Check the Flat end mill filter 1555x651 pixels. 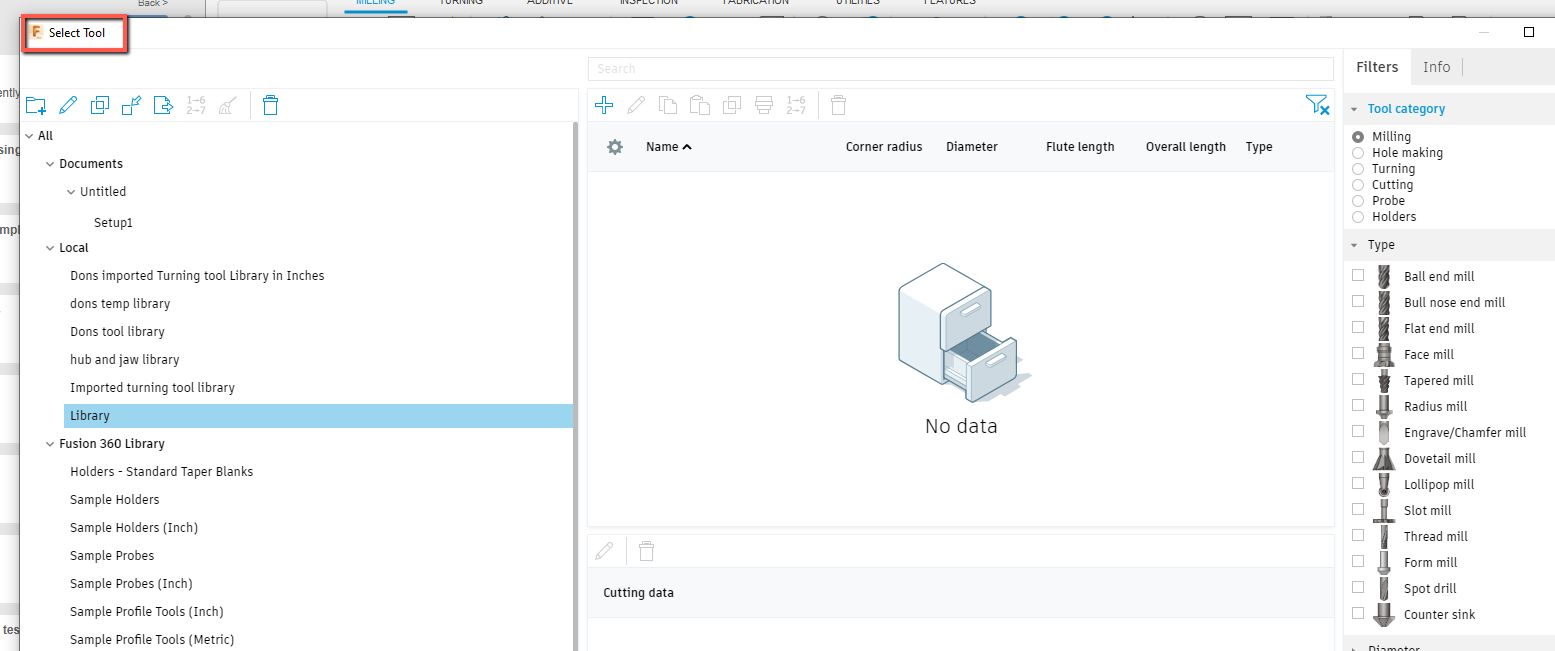(1357, 327)
